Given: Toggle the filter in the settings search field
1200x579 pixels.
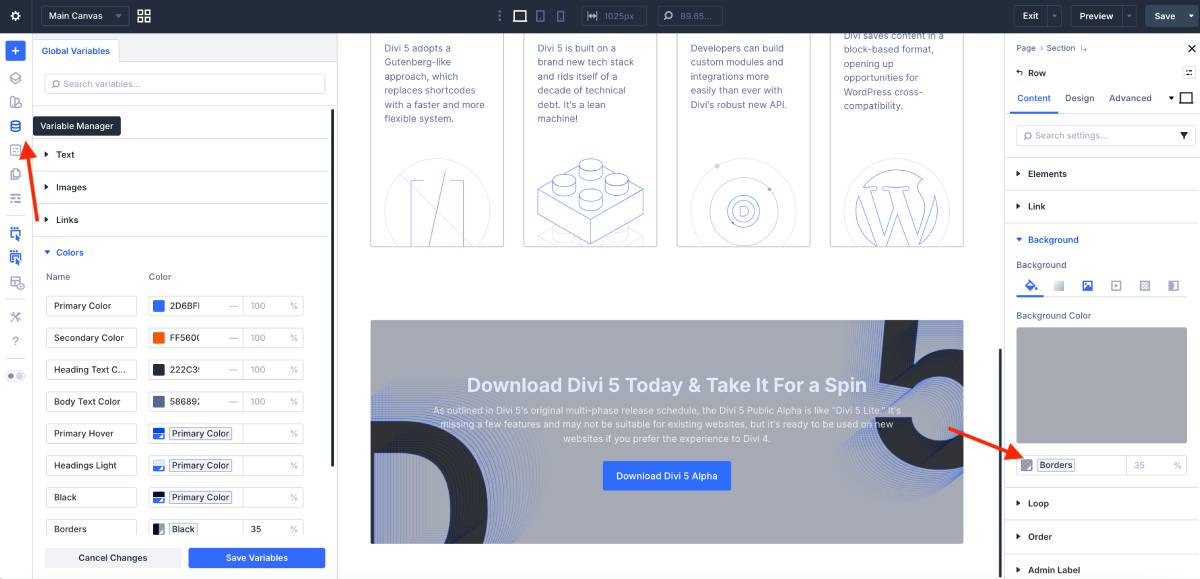Looking at the screenshot, I should [1184, 135].
